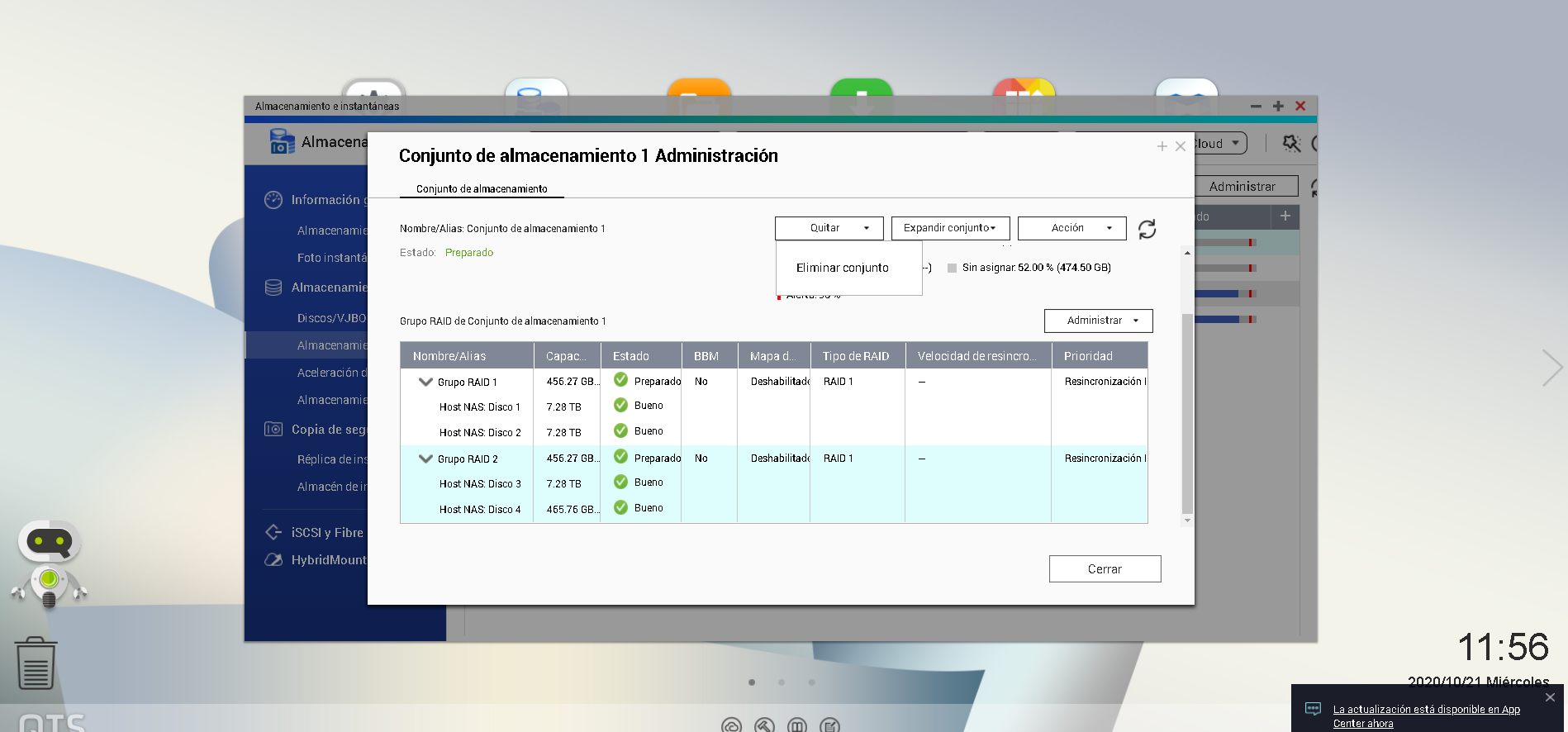This screenshot has width=1568, height=732.
Task: Open the Acción dropdown menu
Action: 1071,228
